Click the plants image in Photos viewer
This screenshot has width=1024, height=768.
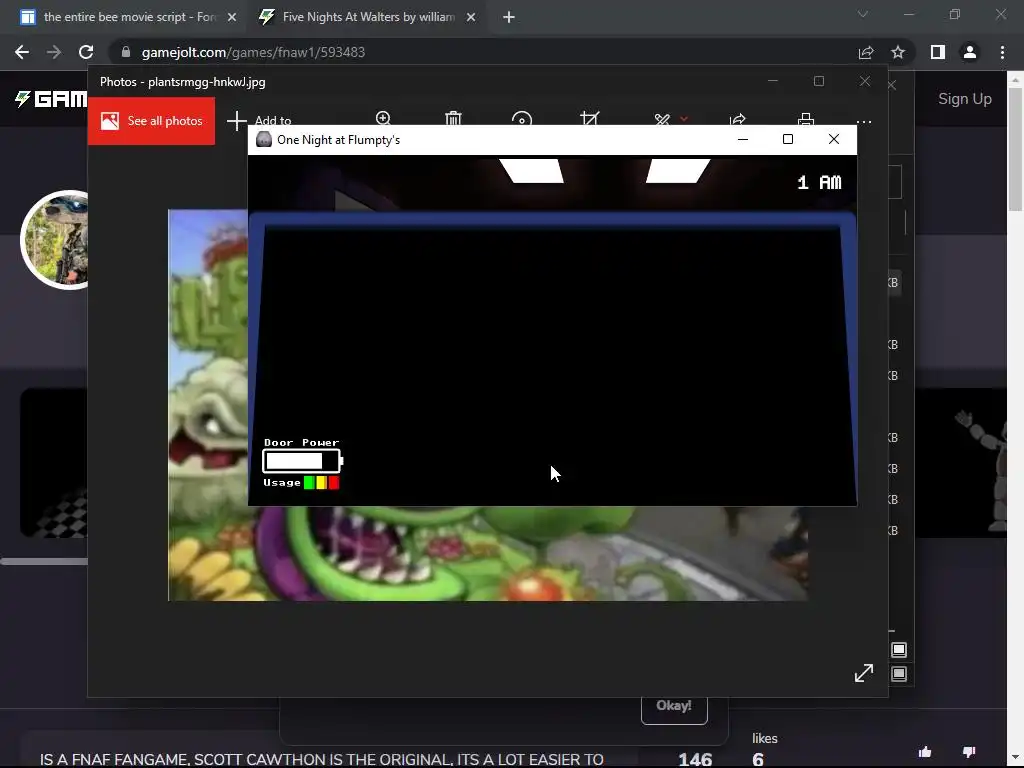click(488, 554)
